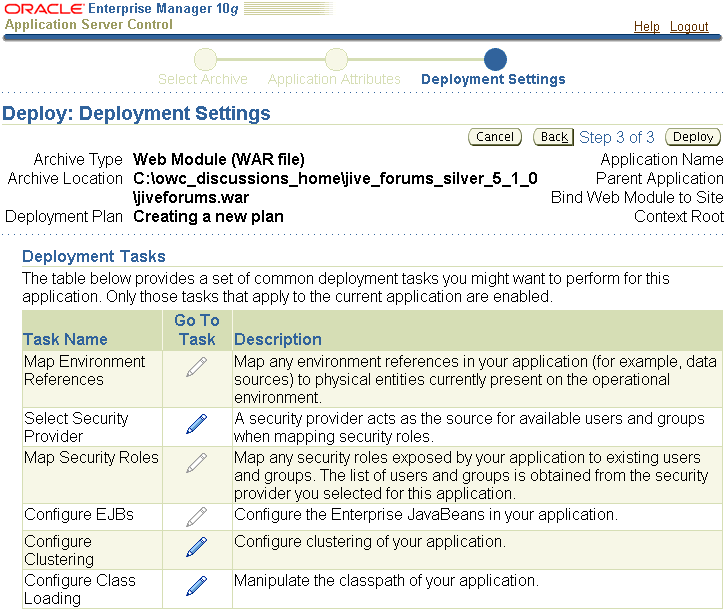Image resolution: width=727 pixels, height=613 pixels.
Task: Click Creating a new plan value
Action: [208, 217]
